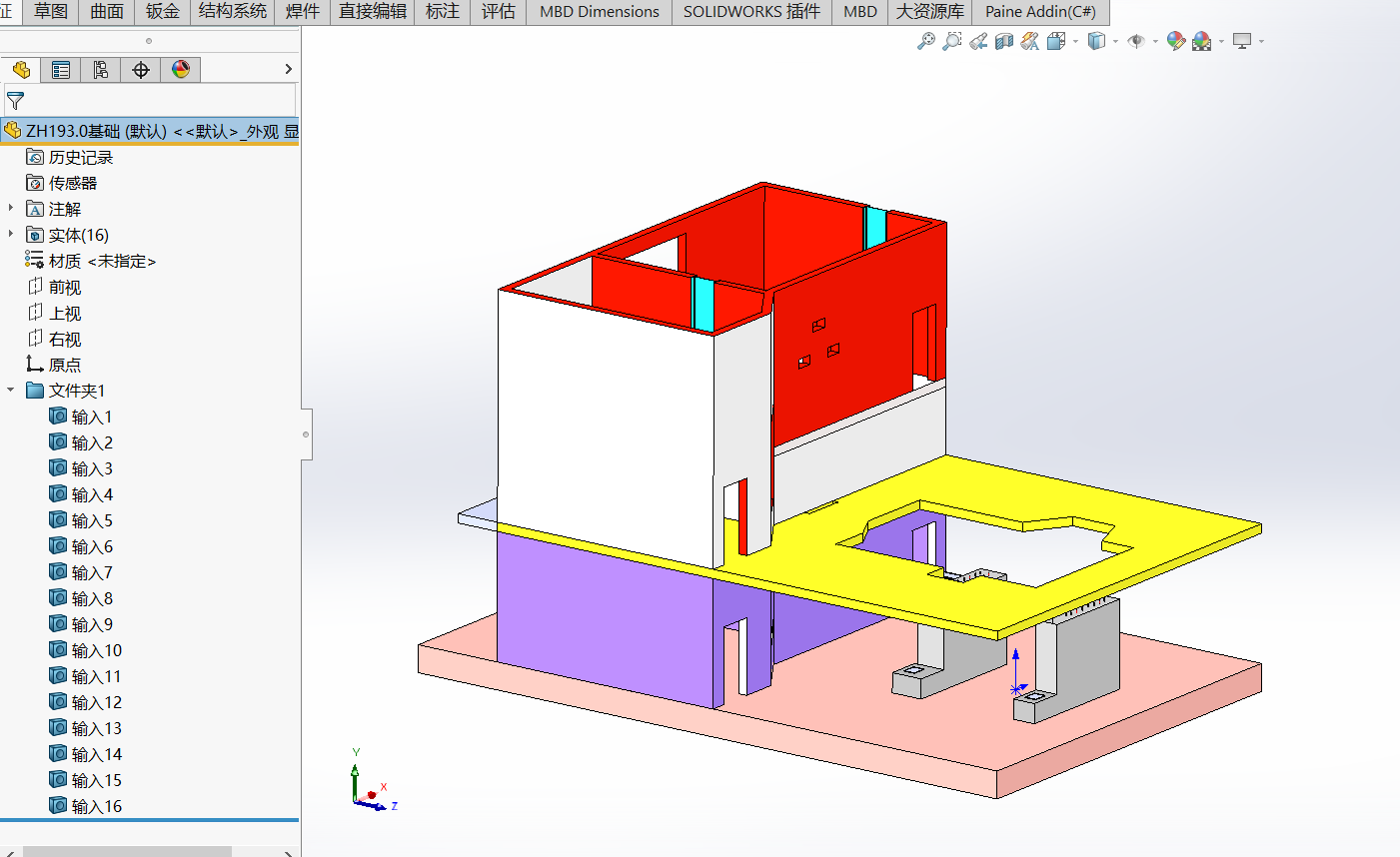Select the 前视 plane item
1400x857 pixels.
[x=65, y=287]
